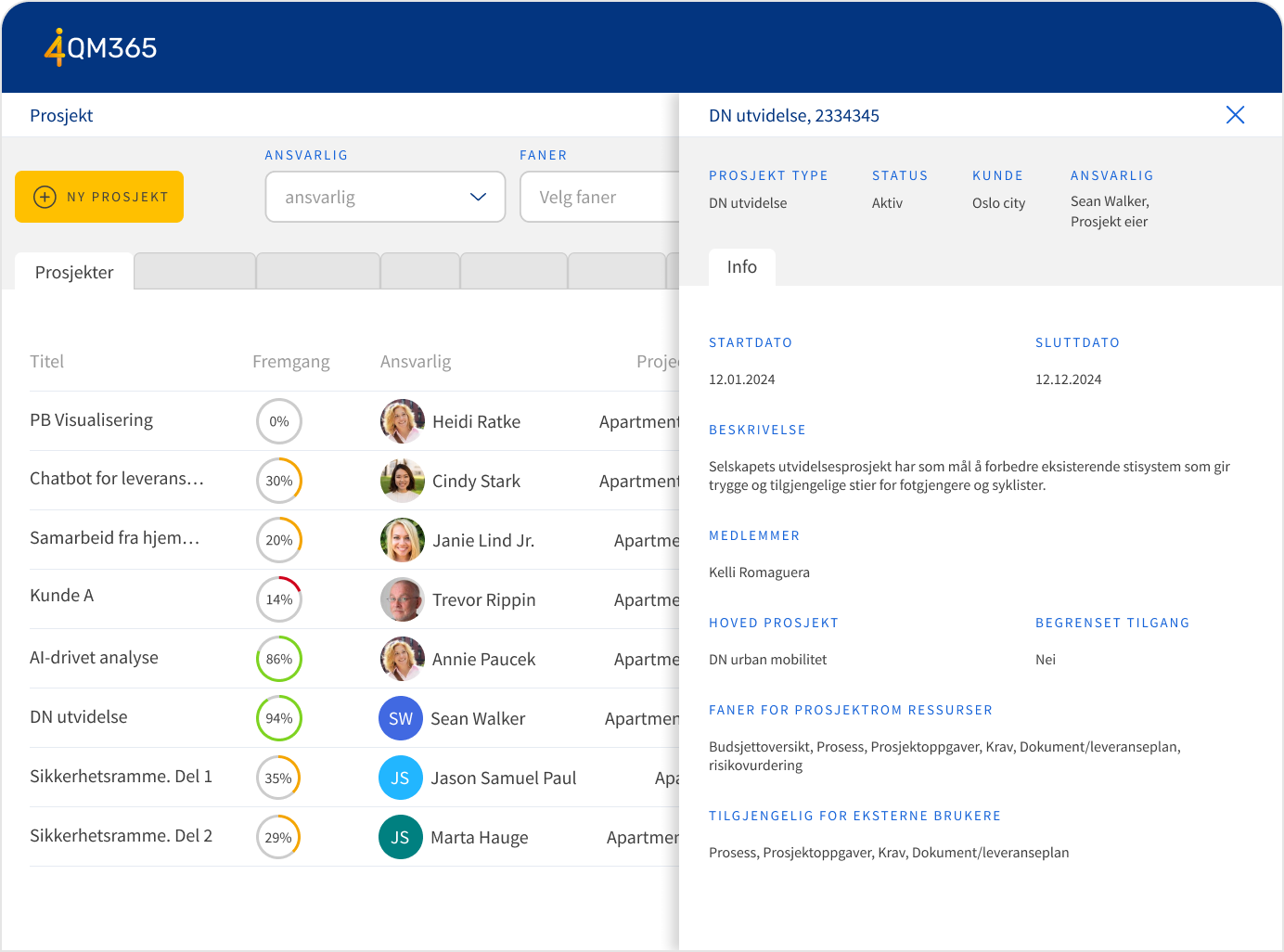
Task: Click the Fremgang column header
Action: [x=291, y=361]
